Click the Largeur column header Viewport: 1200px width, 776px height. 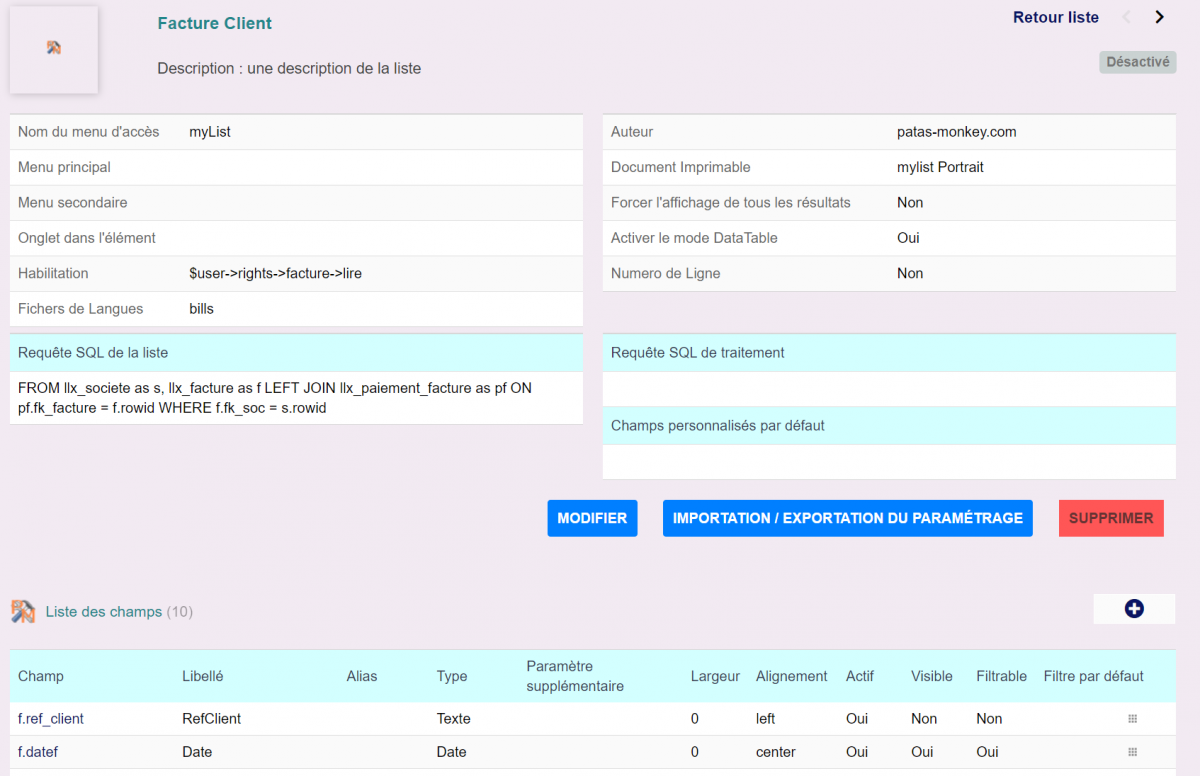click(x=715, y=676)
